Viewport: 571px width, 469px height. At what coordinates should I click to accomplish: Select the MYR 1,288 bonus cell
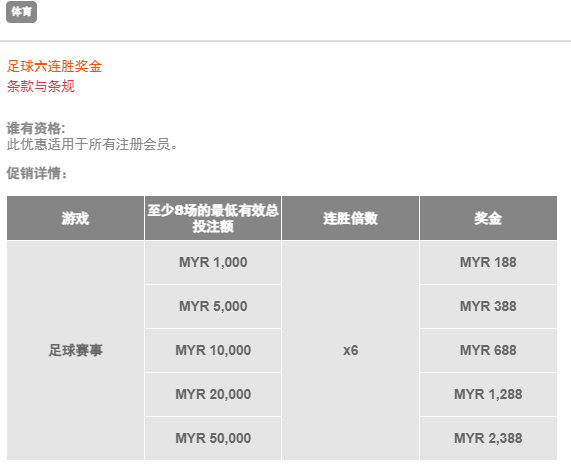tap(488, 395)
